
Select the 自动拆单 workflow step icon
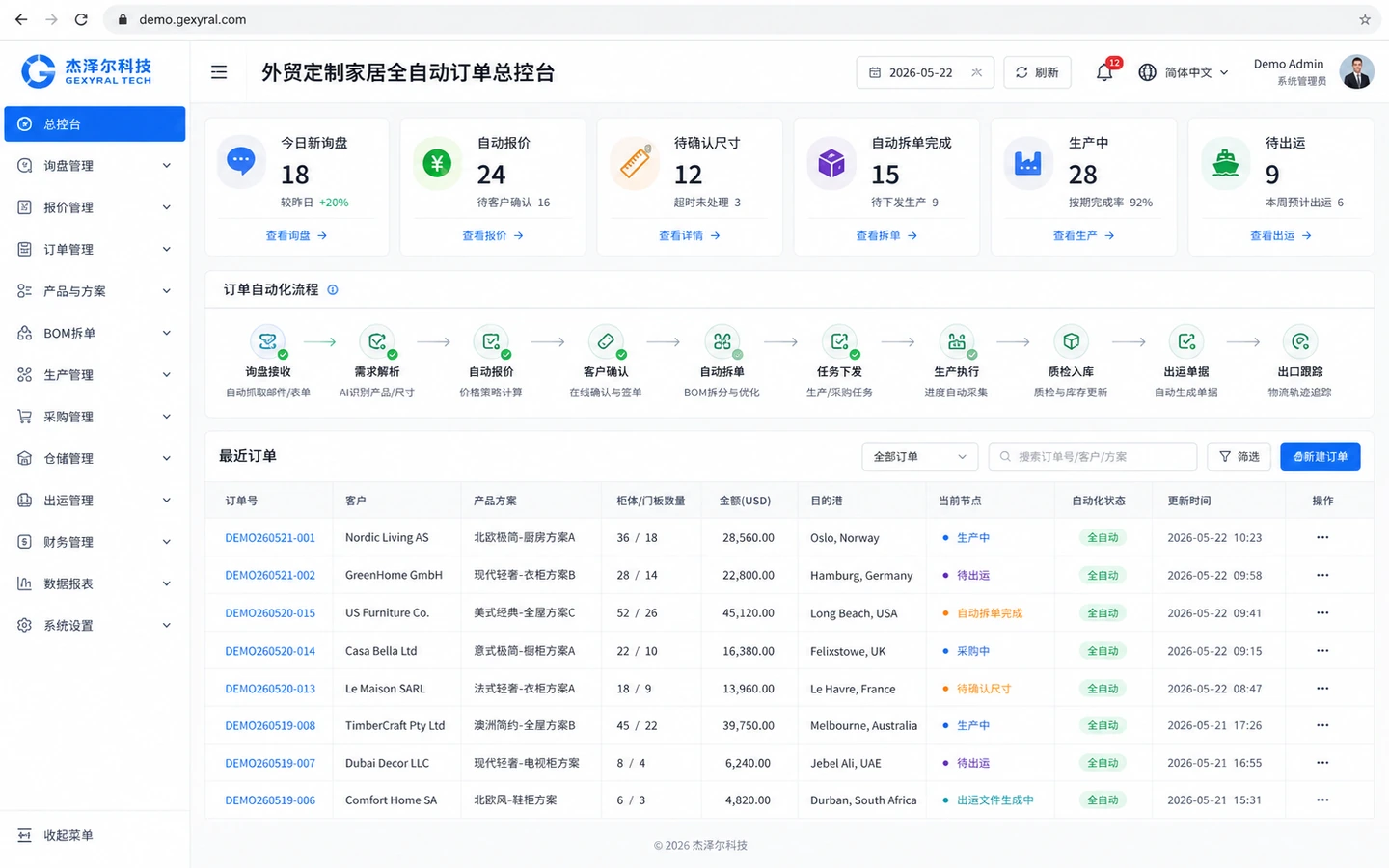pos(722,341)
